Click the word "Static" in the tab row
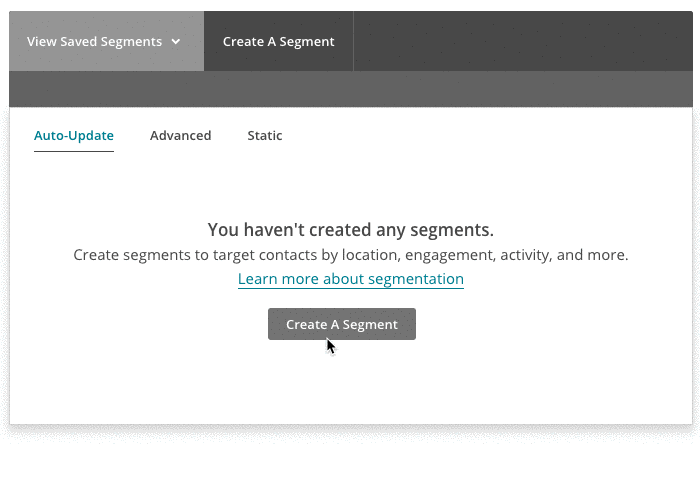 (x=265, y=136)
